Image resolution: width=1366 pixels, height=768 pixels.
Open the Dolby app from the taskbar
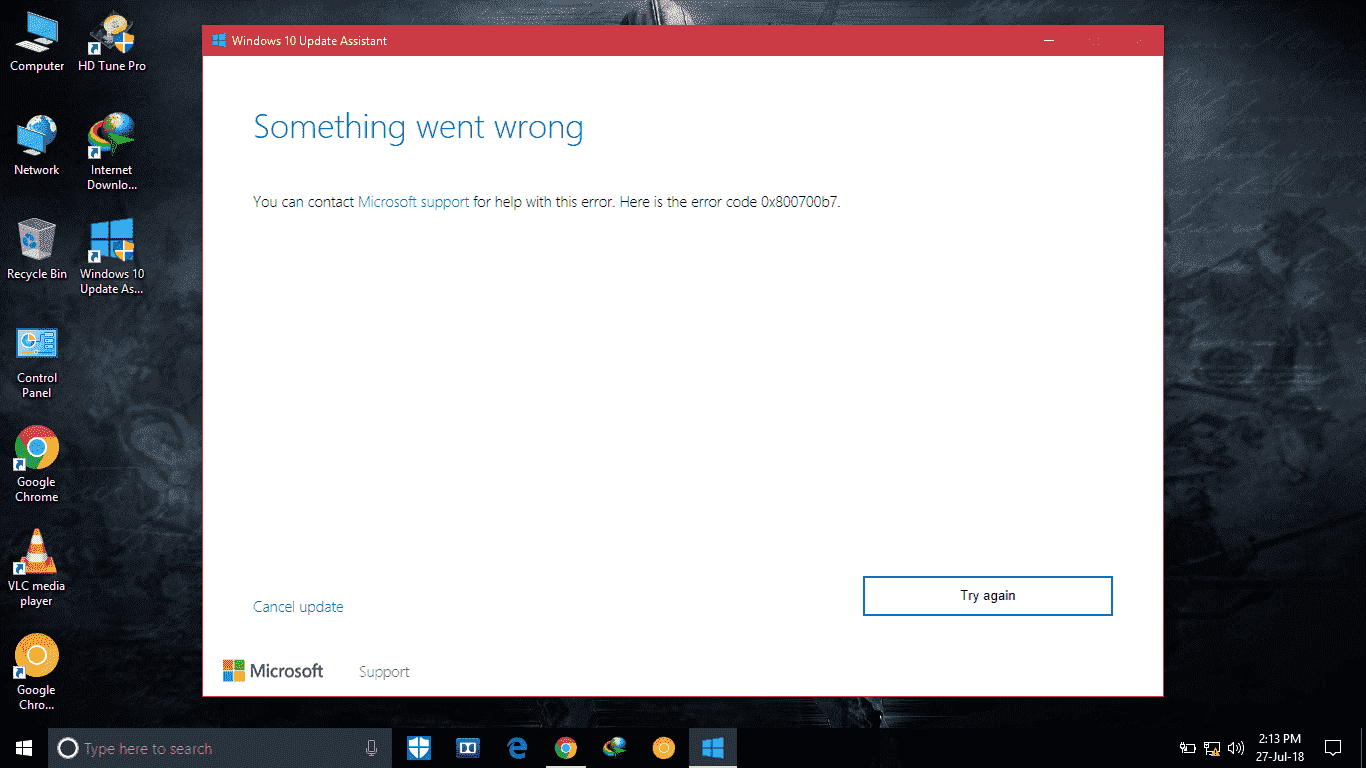(x=468, y=748)
